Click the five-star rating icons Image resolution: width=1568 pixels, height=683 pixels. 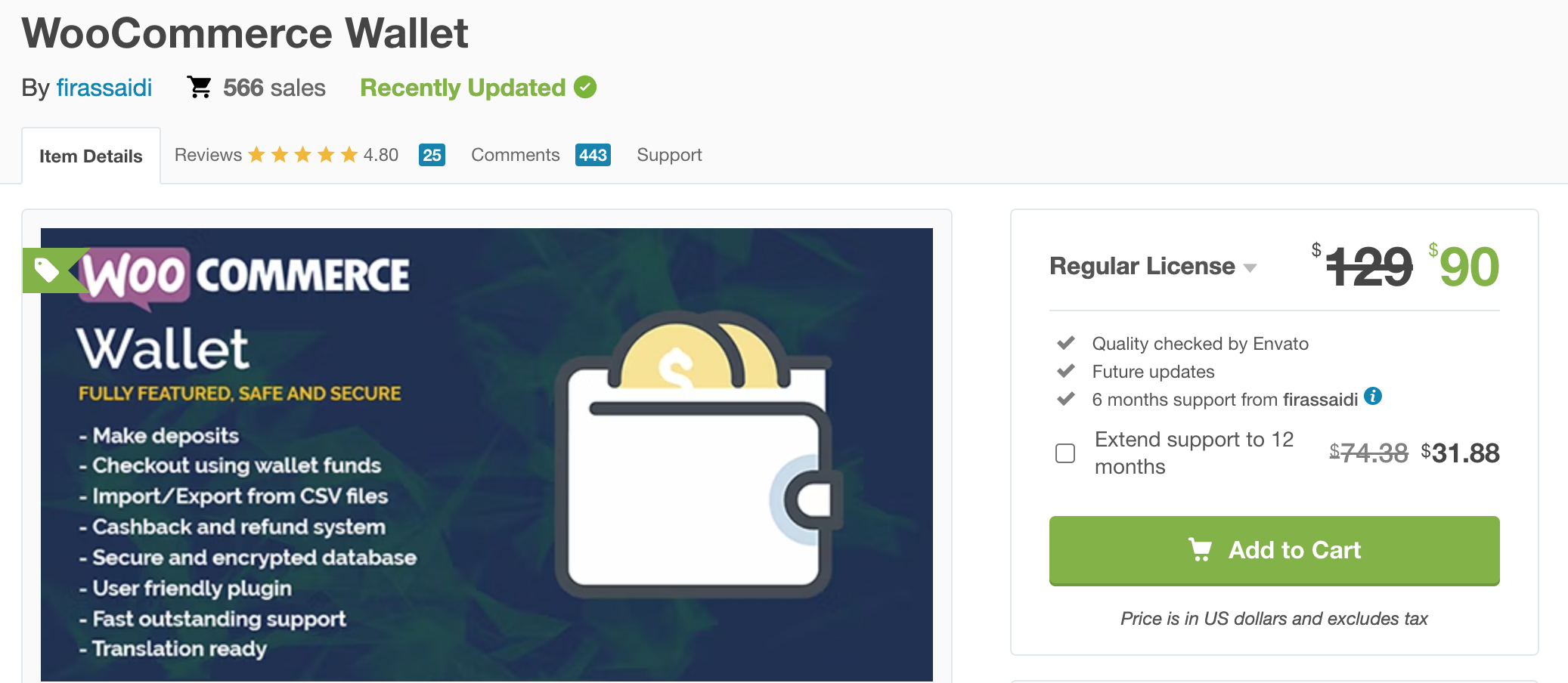[x=302, y=155]
